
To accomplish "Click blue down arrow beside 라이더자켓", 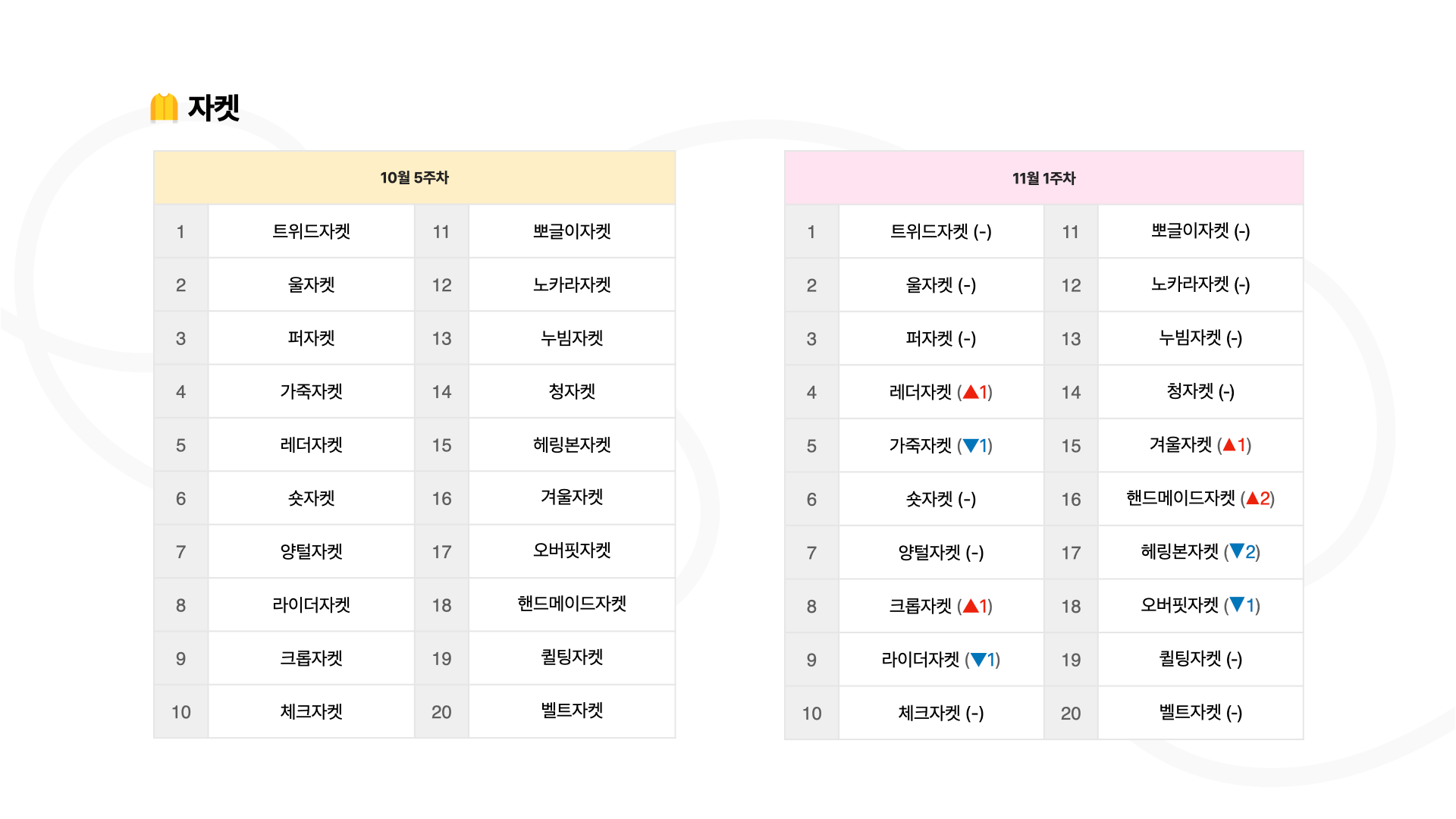I will [978, 660].
